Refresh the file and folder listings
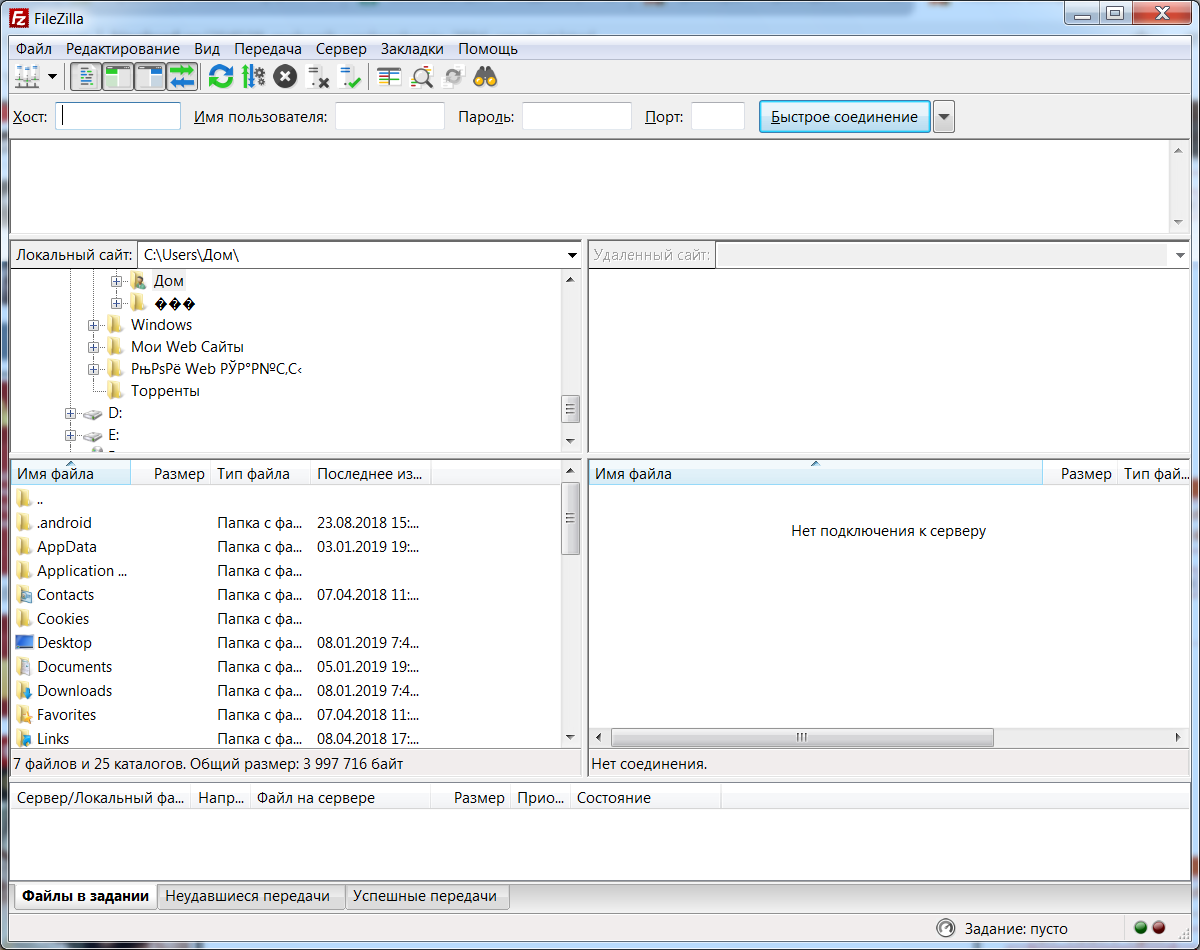 click(x=220, y=76)
